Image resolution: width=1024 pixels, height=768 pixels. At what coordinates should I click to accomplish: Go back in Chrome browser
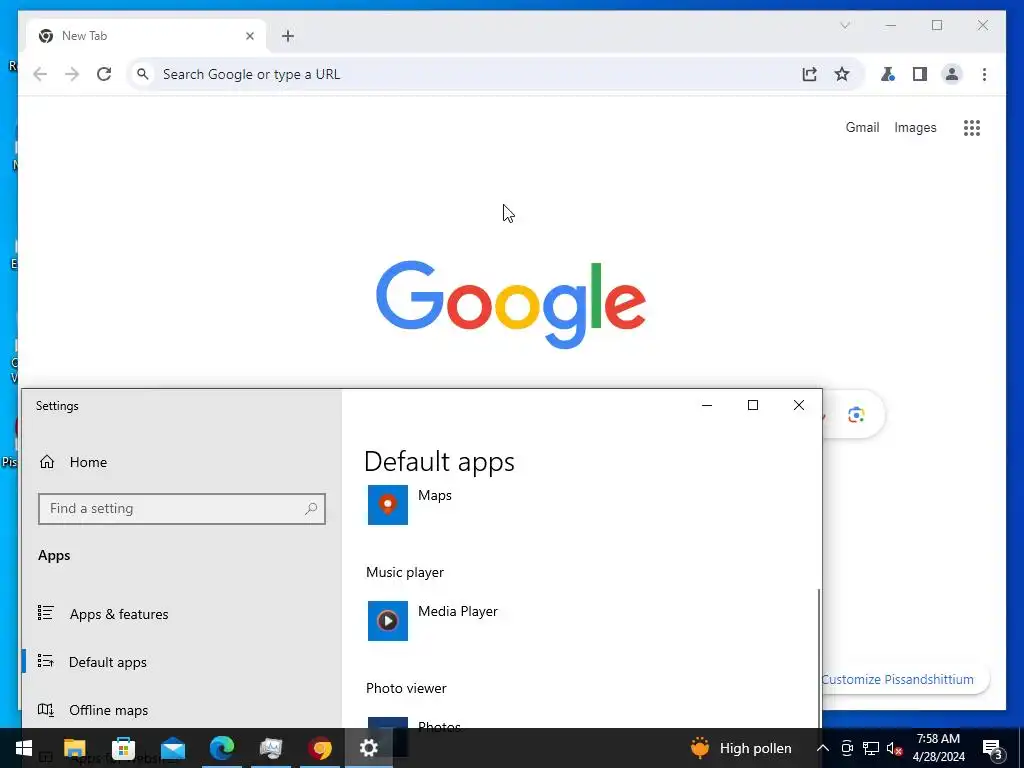(40, 74)
